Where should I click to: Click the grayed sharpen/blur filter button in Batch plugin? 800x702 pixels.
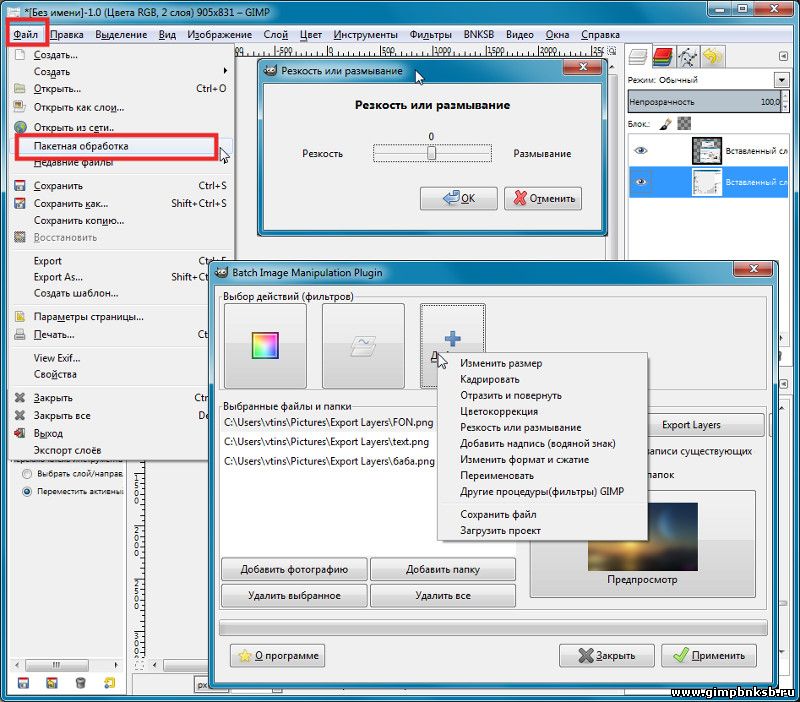click(363, 346)
